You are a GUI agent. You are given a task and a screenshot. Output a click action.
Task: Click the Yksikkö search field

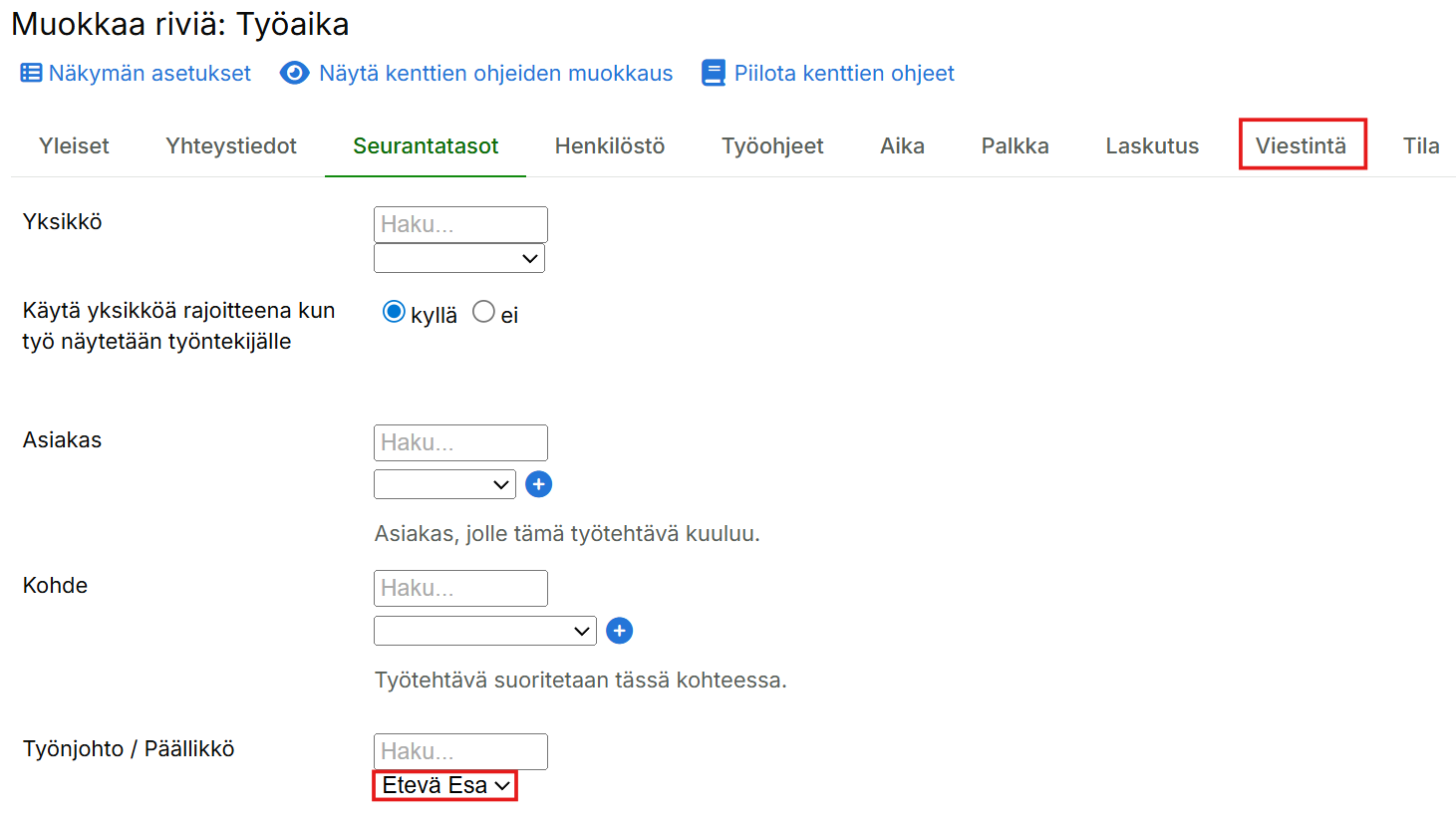(460, 224)
